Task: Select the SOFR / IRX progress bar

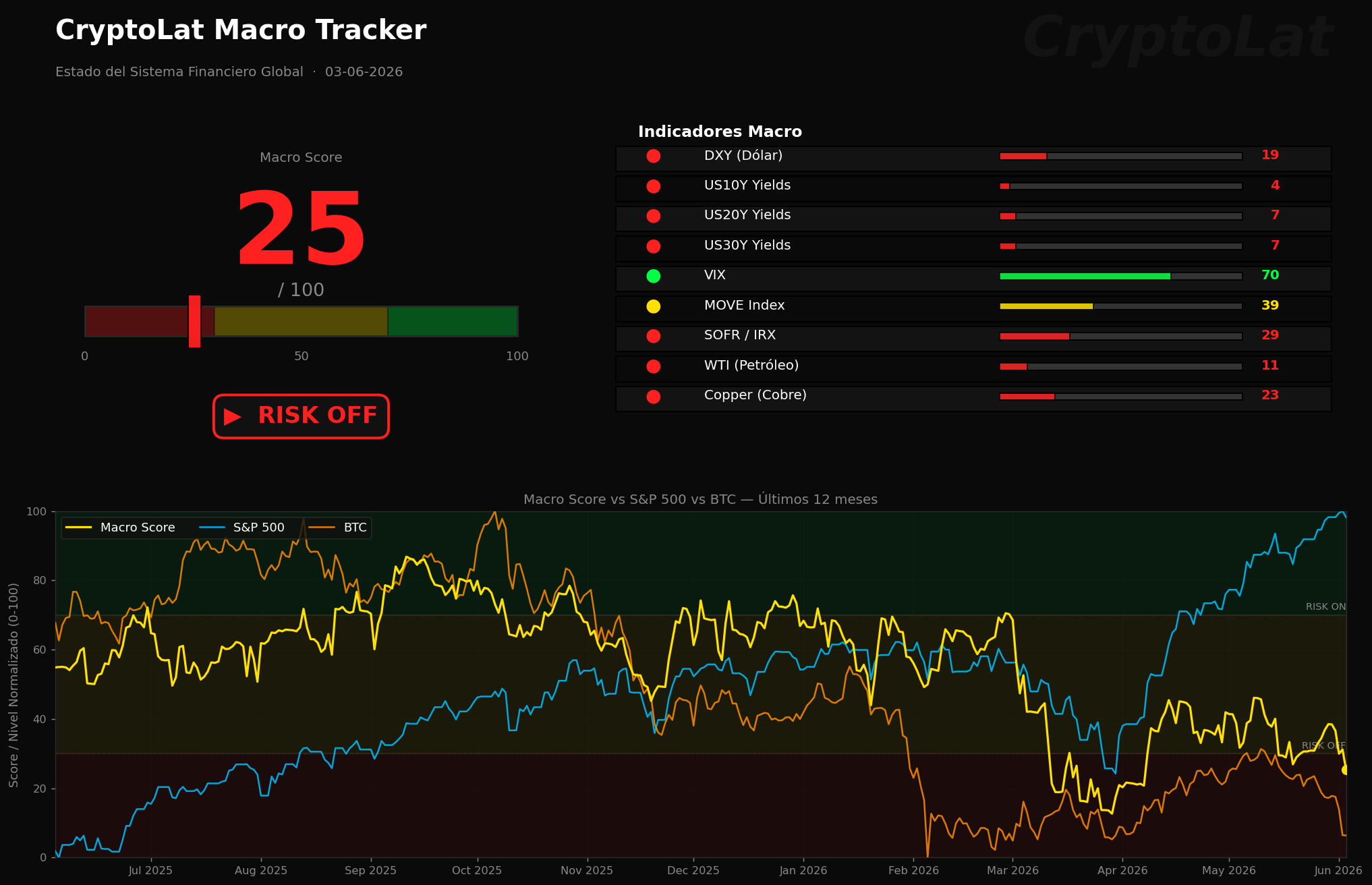Action: [1120, 336]
